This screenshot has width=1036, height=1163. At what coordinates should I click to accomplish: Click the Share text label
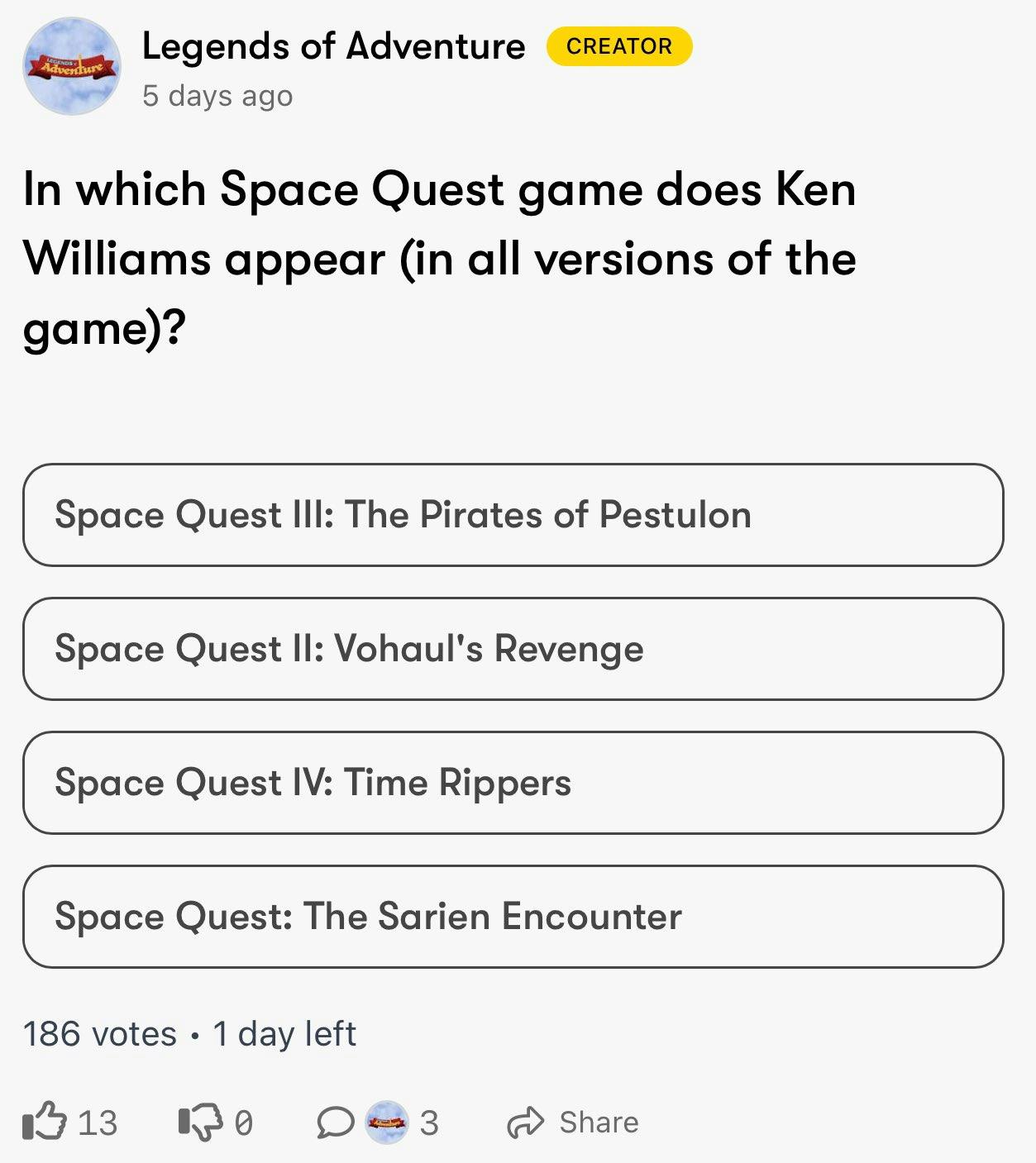(599, 1122)
